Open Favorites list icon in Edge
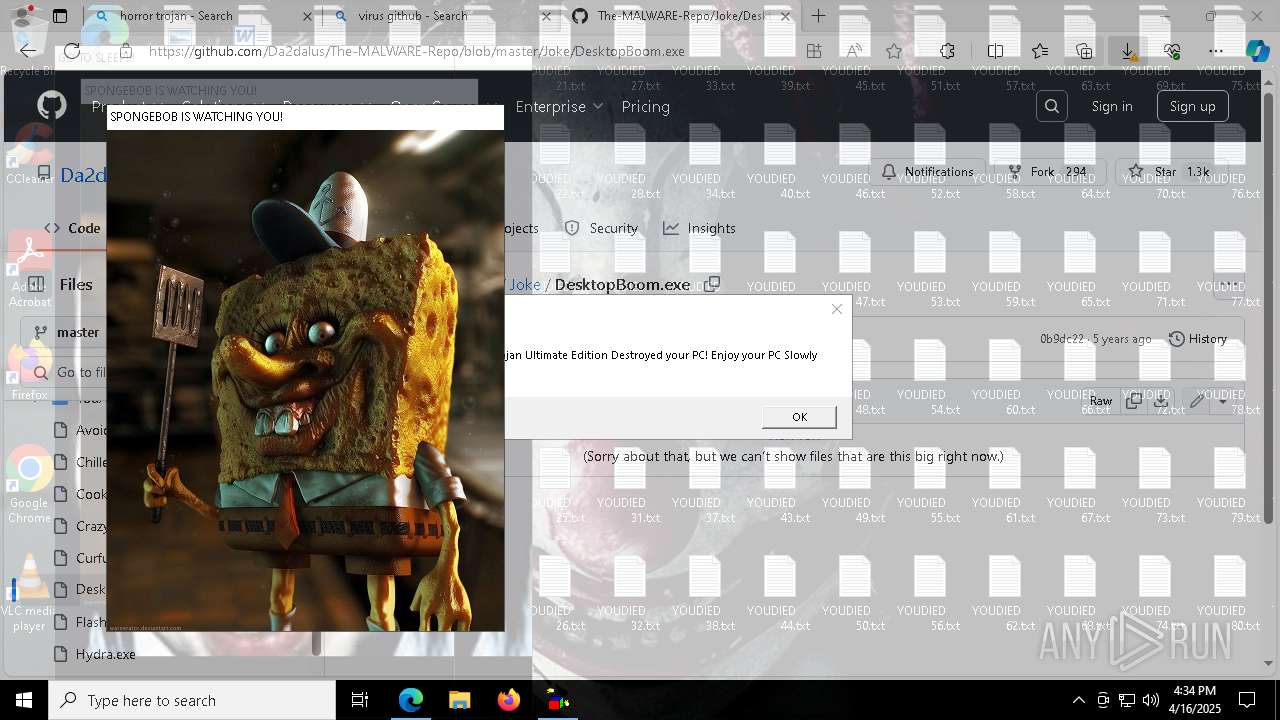The height and width of the screenshot is (720, 1280). click(x=1040, y=51)
